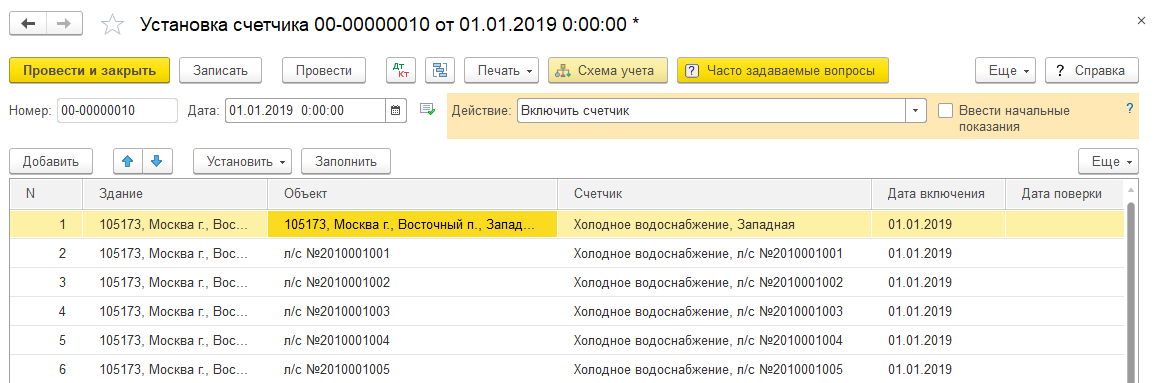The height and width of the screenshot is (383, 1156).
Task: Click Провести и закрыть
Action: (x=90, y=71)
